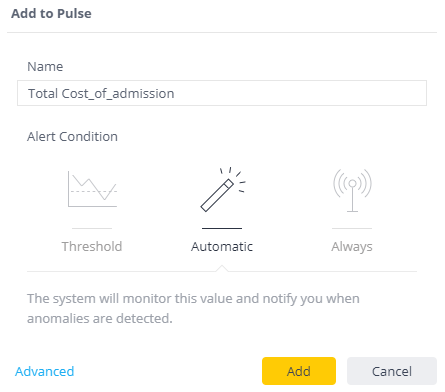
Task: Cancel the Add to Pulse dialog
Action: coord(392,371)
